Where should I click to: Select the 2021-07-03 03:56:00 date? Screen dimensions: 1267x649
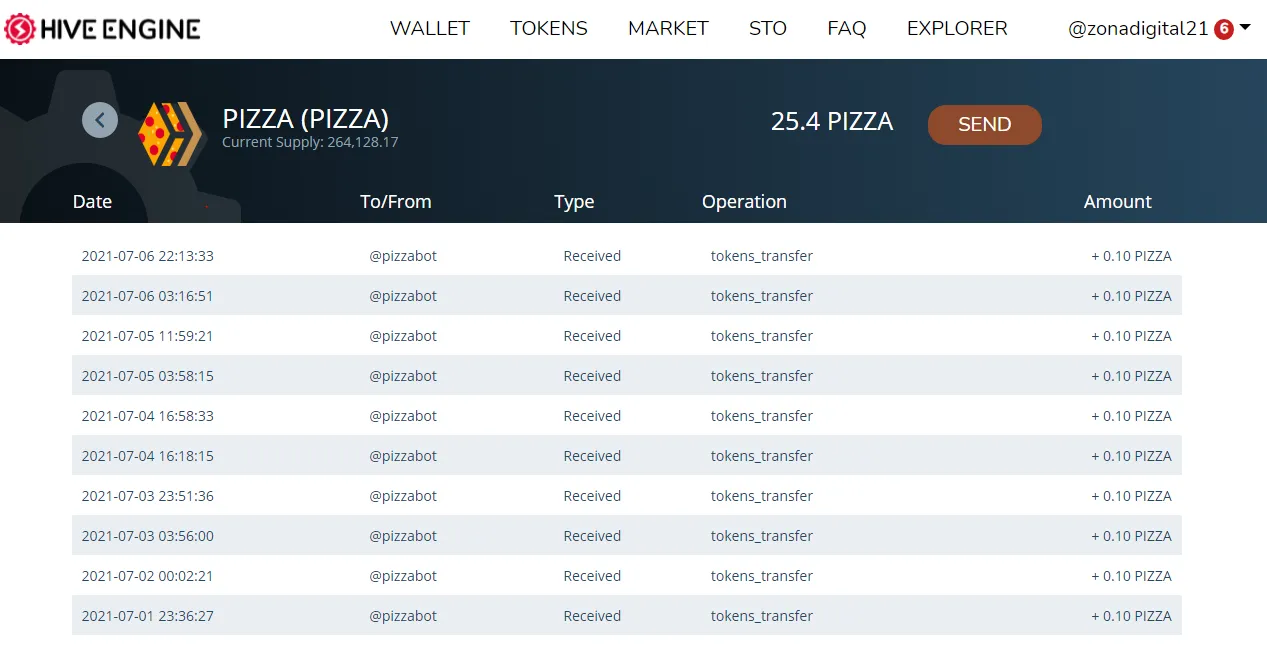(x=148, y=536)
